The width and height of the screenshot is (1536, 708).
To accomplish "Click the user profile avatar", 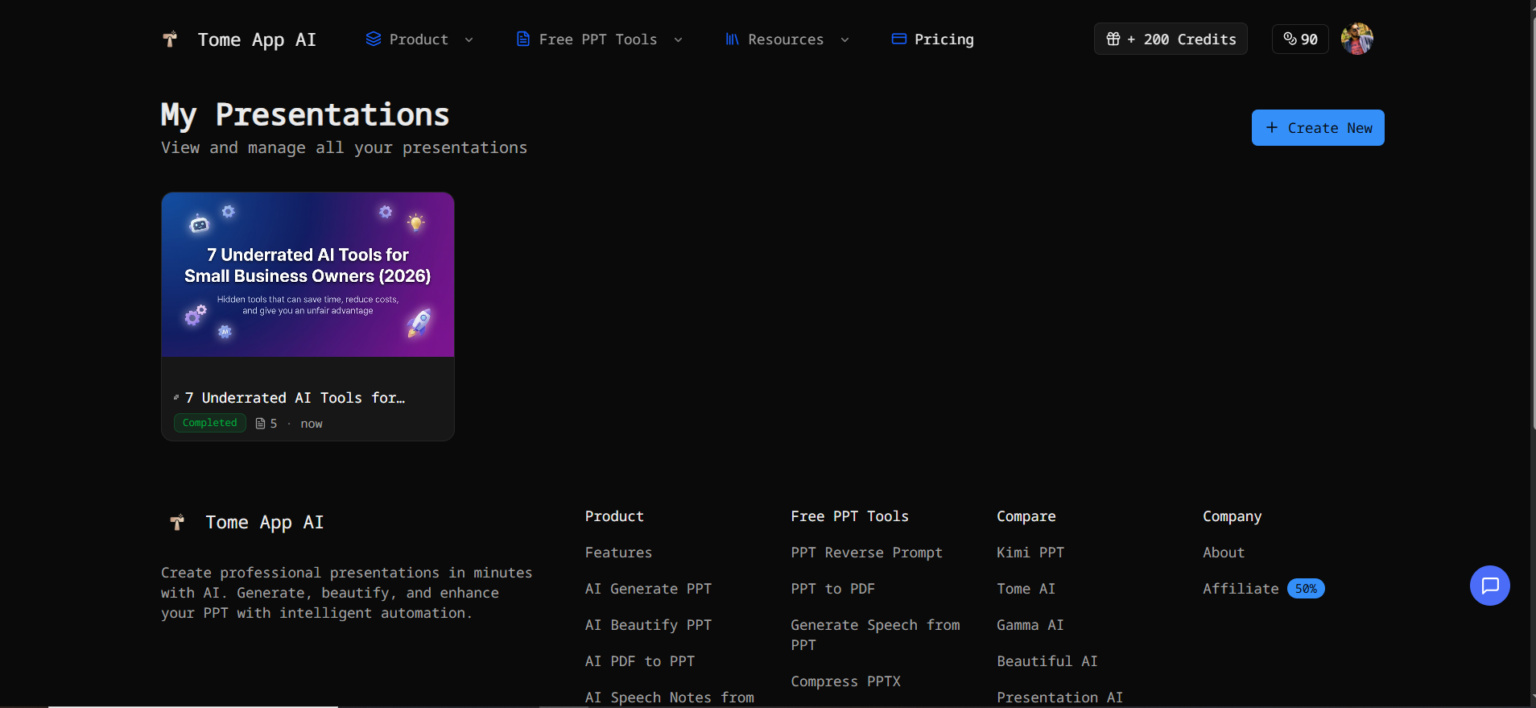I will 1356,39.
